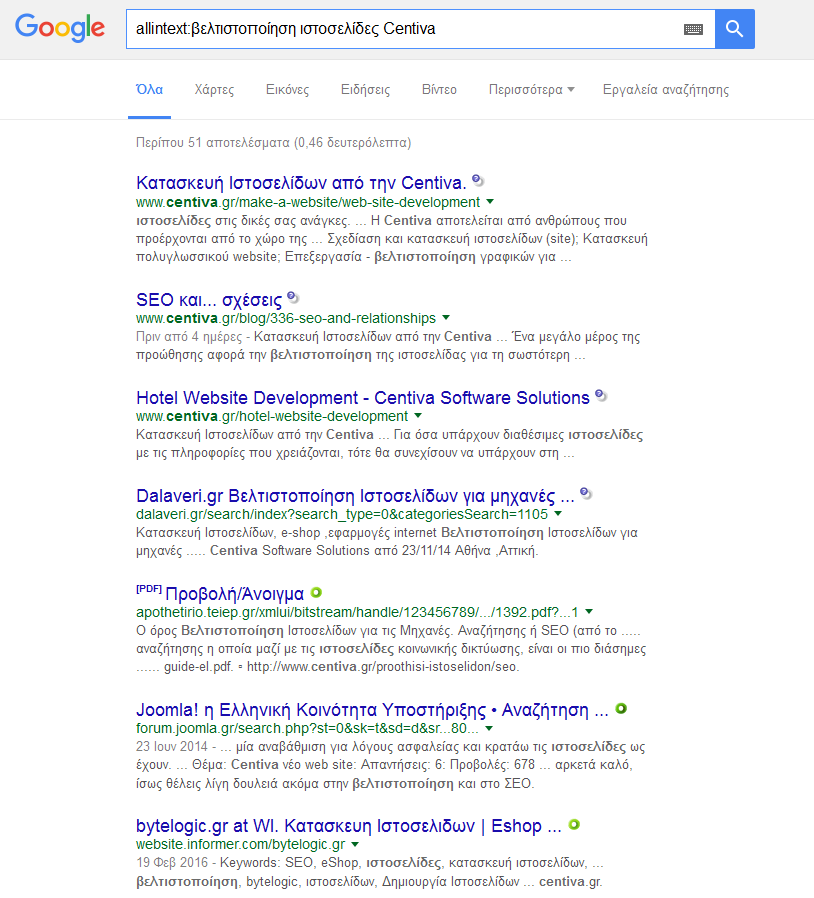Click the date '23 Ιουν 2014' in Joomla snippet

click(172, 747)
